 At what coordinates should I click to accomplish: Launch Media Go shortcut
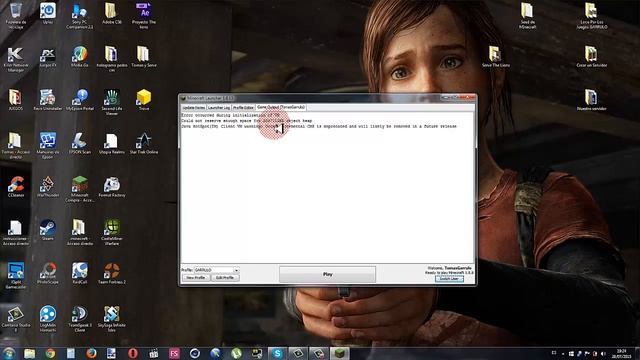(80, 57)
